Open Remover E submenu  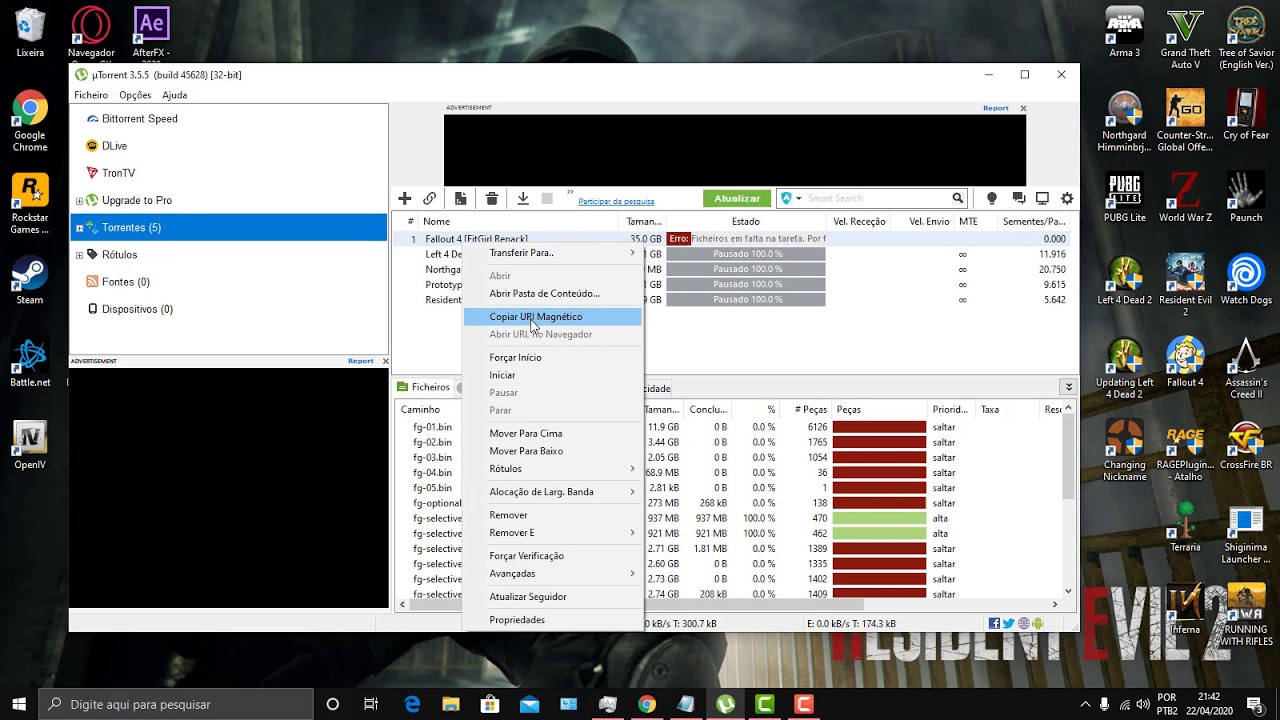(552, 533)
